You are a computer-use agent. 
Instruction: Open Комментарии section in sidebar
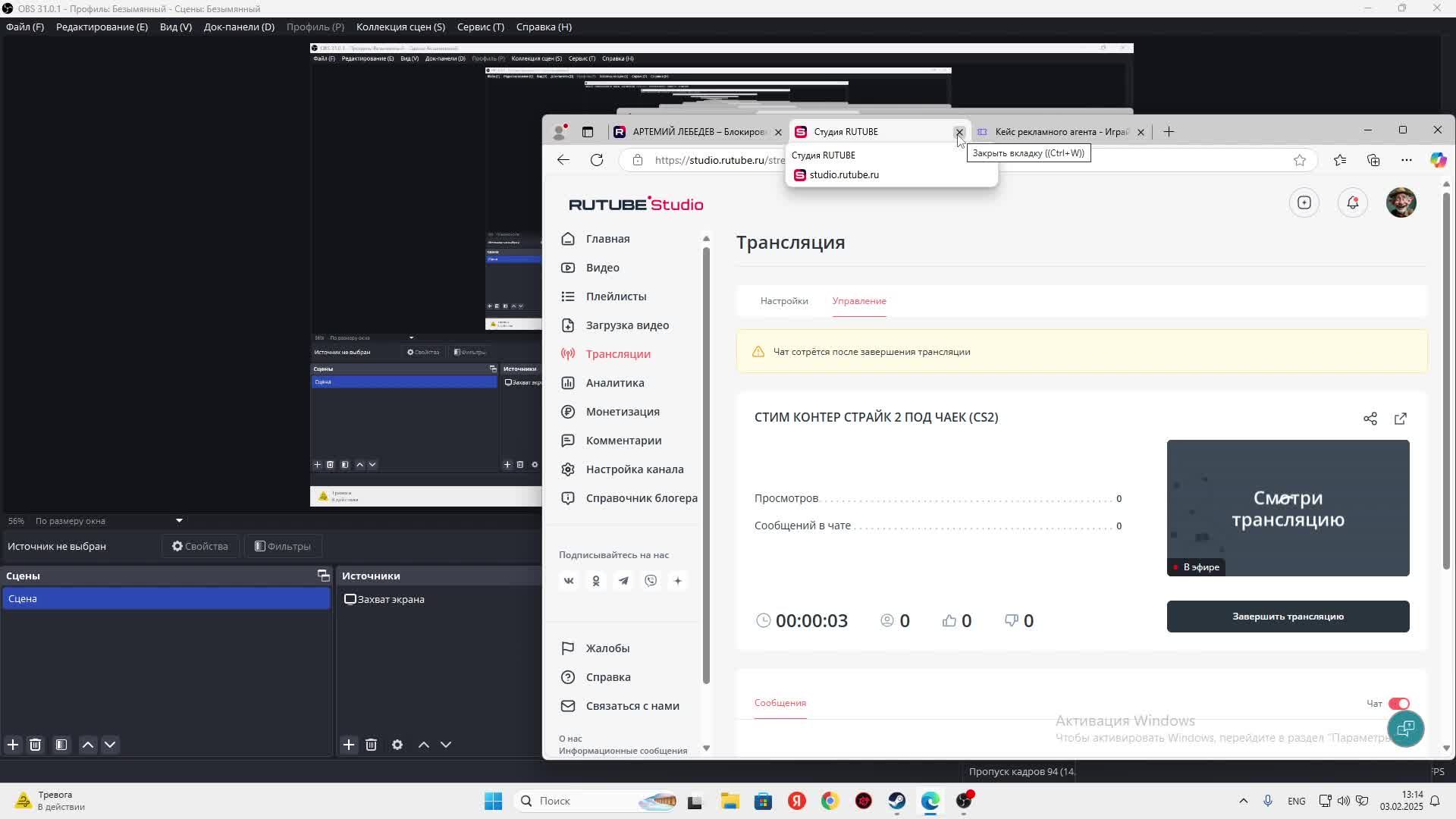[623, 441]
